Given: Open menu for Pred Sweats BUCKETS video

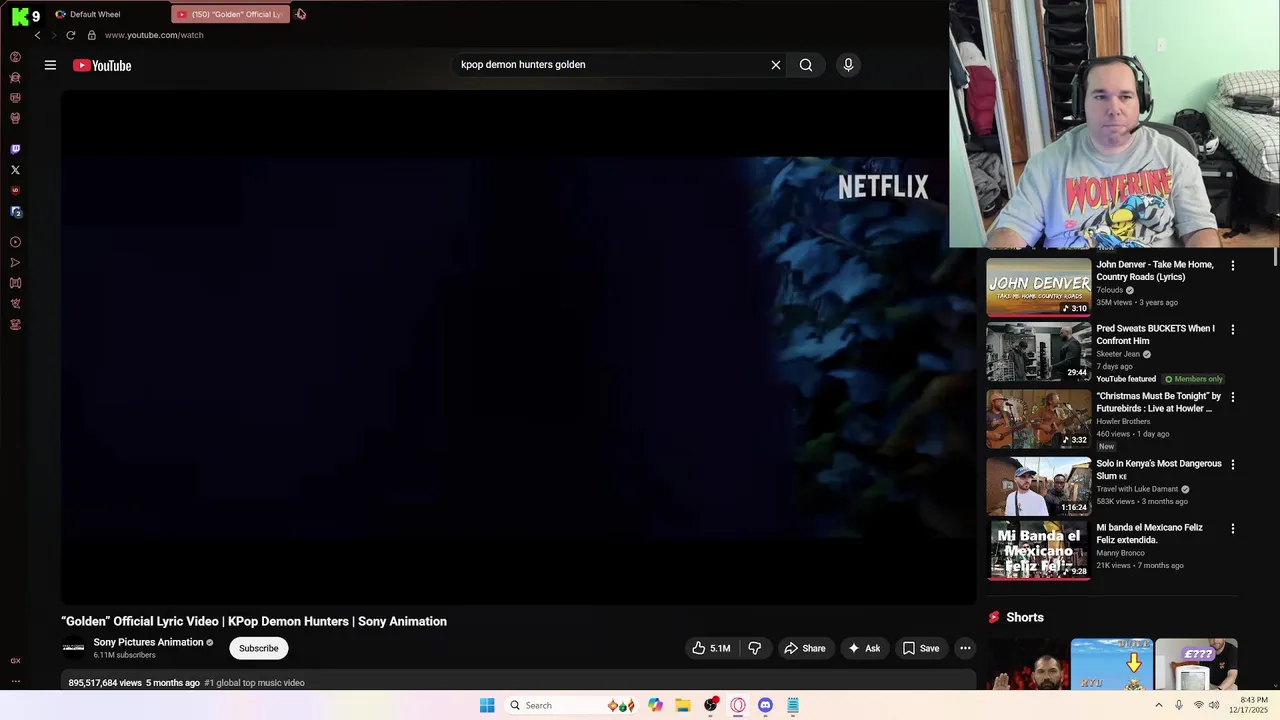Looking at the screenshot, I should pyautogui.click(x=1232, y=329).
